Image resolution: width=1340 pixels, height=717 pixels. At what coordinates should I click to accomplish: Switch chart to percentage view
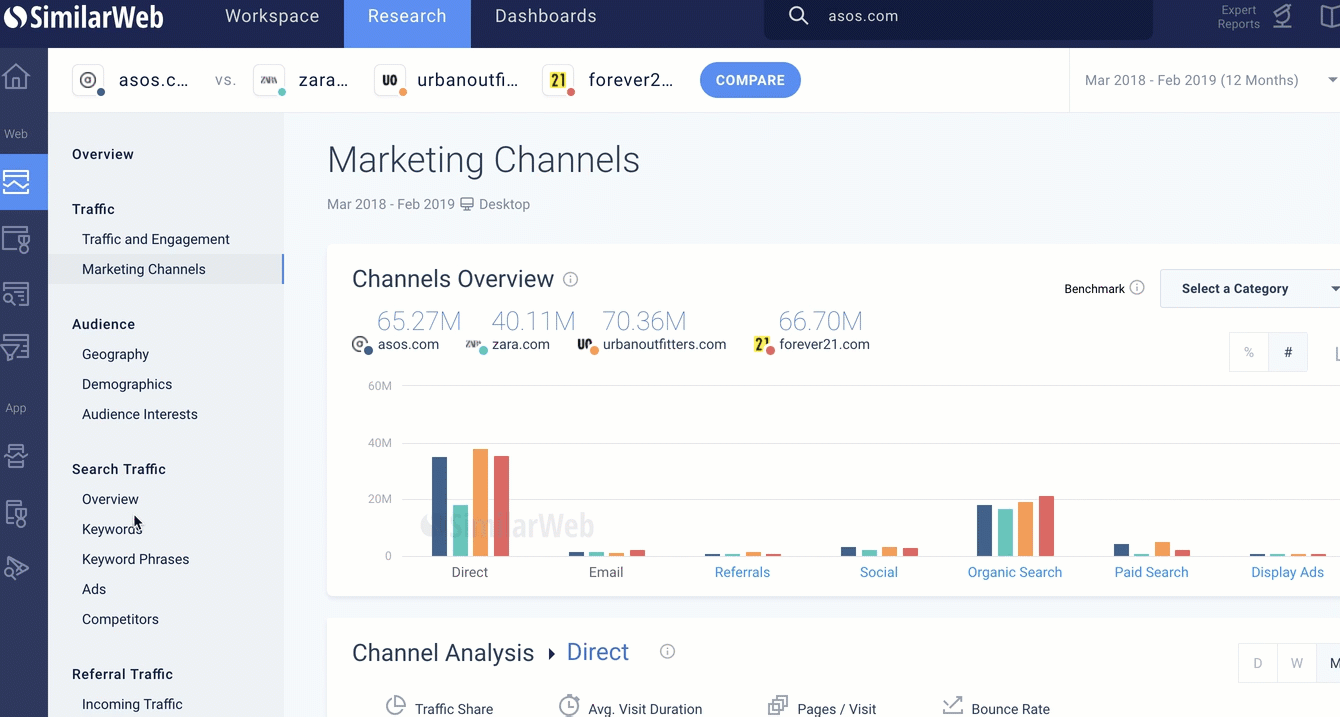[x=1249, y=352]
